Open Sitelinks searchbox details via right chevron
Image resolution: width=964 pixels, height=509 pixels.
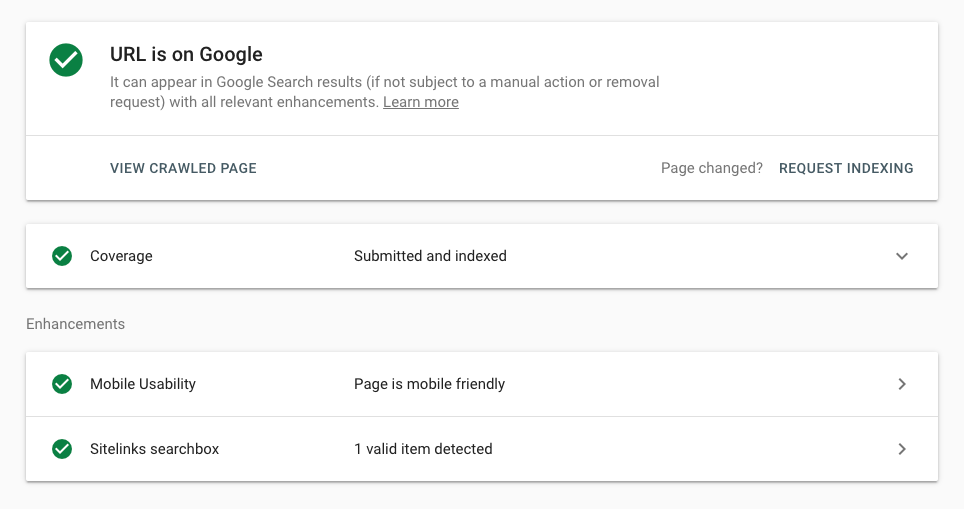coord(902,449)
